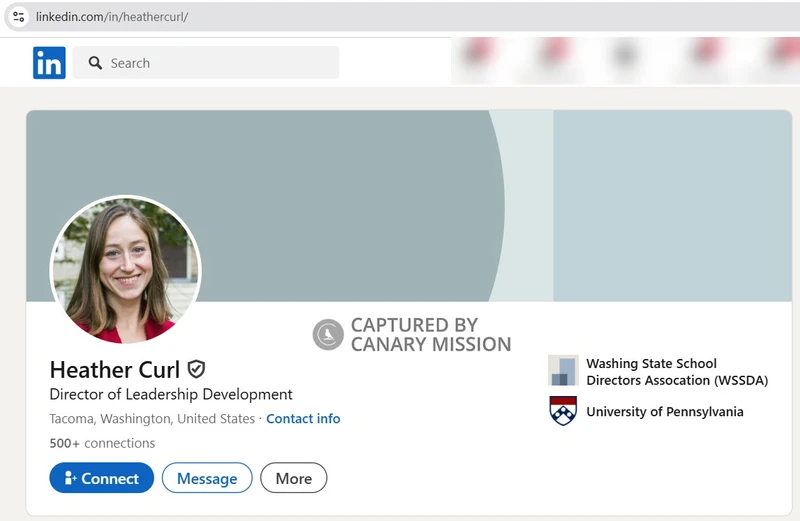The image size is (800, 521).
Task: Click the Director of Leadership Development headline
Action: pos(171,394)
